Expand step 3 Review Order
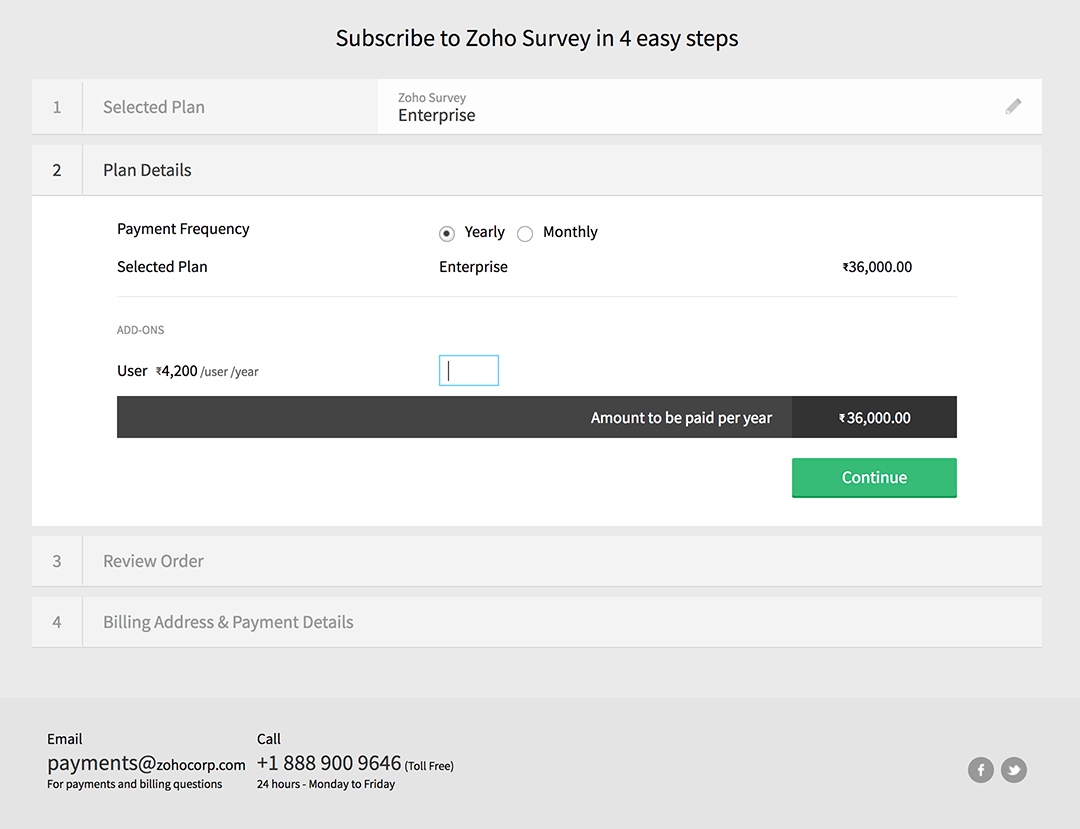The height and width of the screenshot is (829, 1080). pos(537,561)
